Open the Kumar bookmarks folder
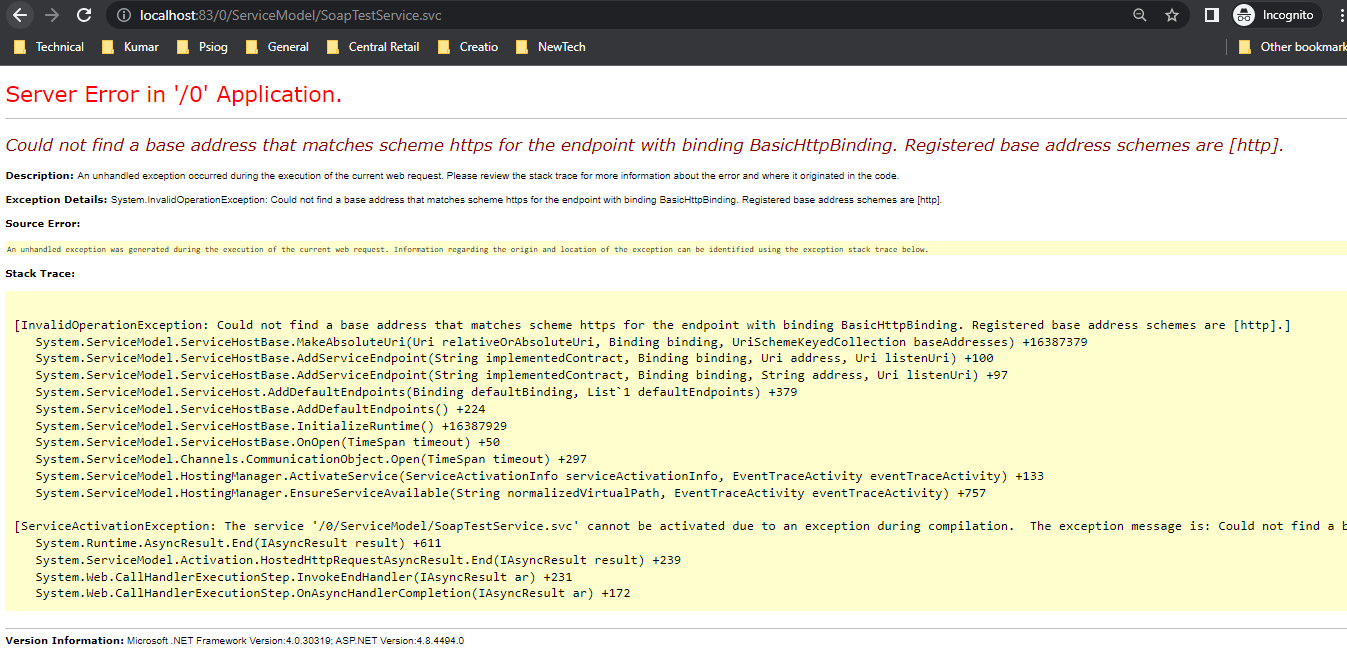 pyautogui.click(x=132, y=47)
